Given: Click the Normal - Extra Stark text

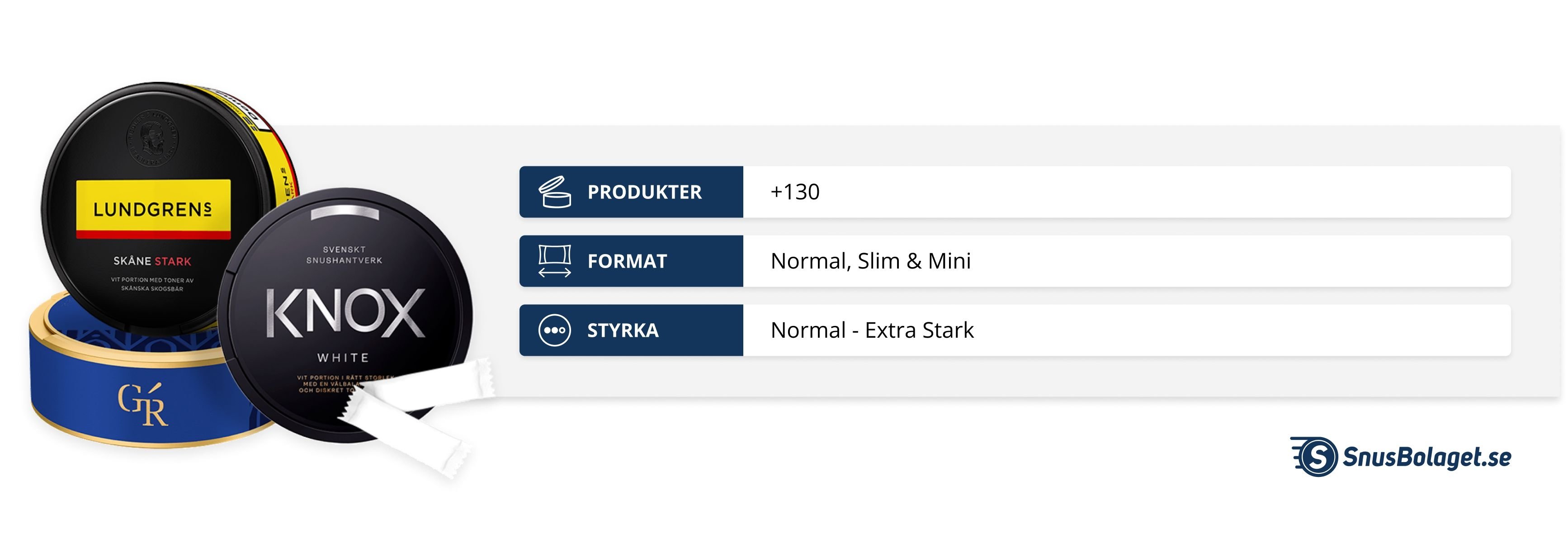Looking at the screenshot, I should click(x=872, y=330).
